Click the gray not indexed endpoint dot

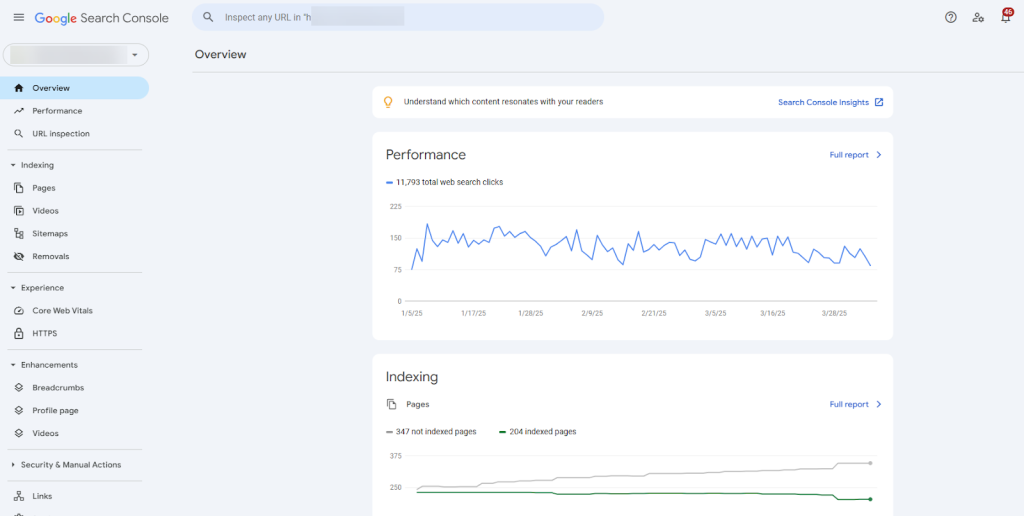click(x=870, y=463)
